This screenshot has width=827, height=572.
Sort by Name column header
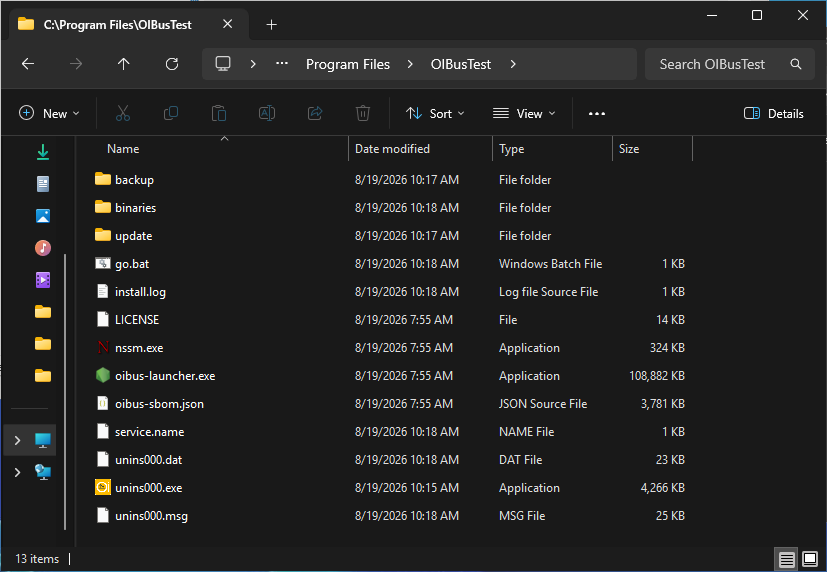[x=123, y=149]
